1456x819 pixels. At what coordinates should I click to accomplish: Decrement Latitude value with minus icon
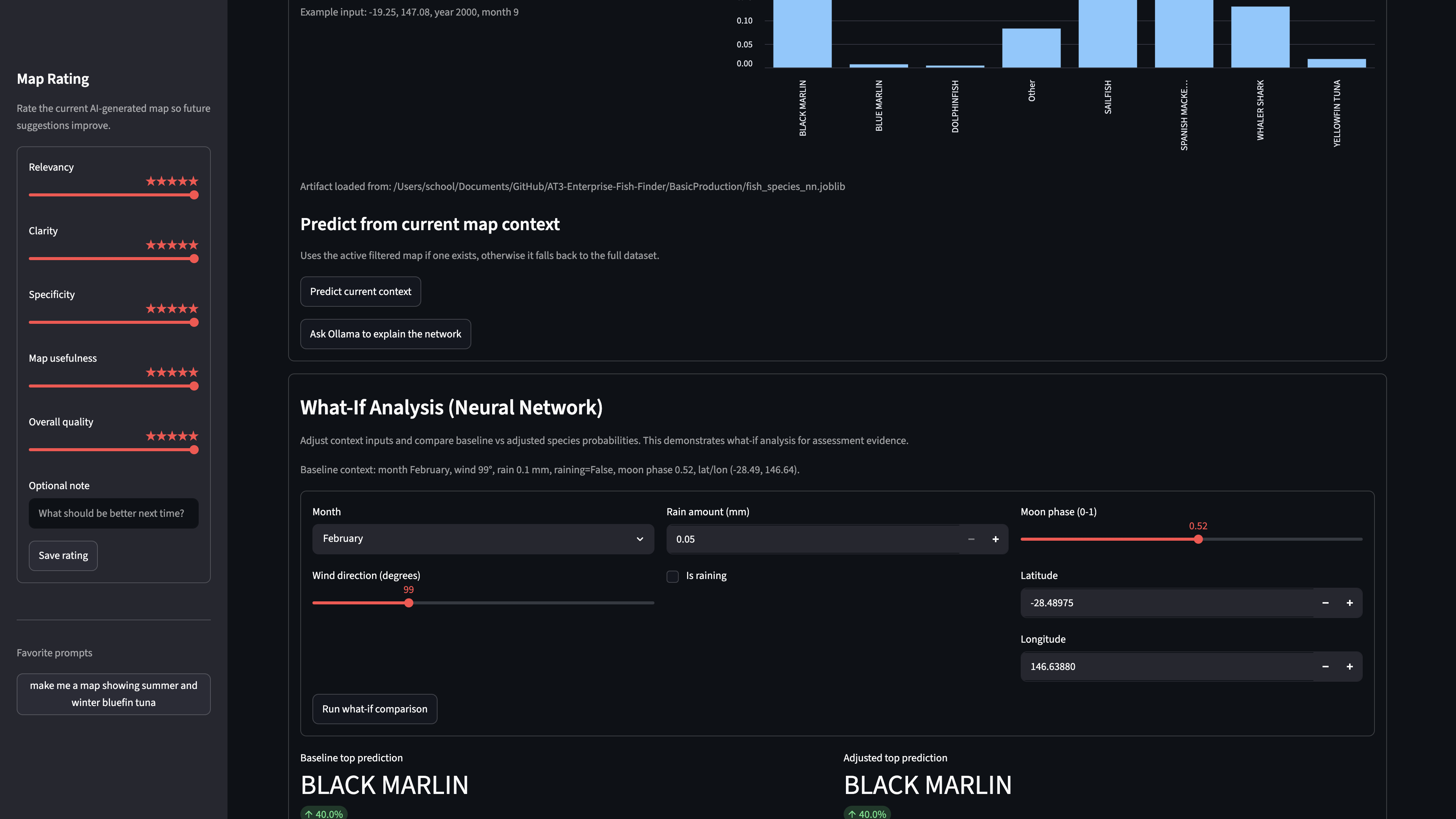[1325, 603]
